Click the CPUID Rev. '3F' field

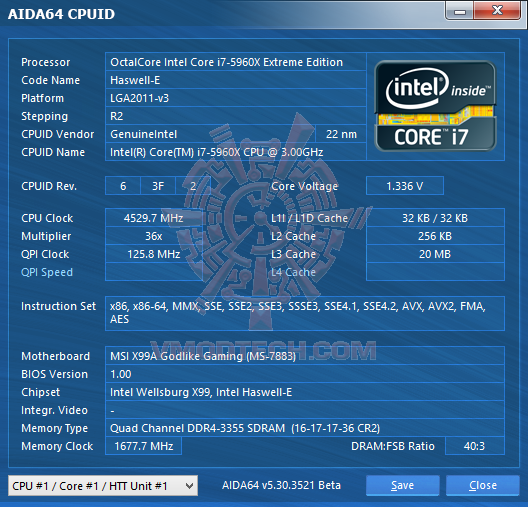coord(158,186)
